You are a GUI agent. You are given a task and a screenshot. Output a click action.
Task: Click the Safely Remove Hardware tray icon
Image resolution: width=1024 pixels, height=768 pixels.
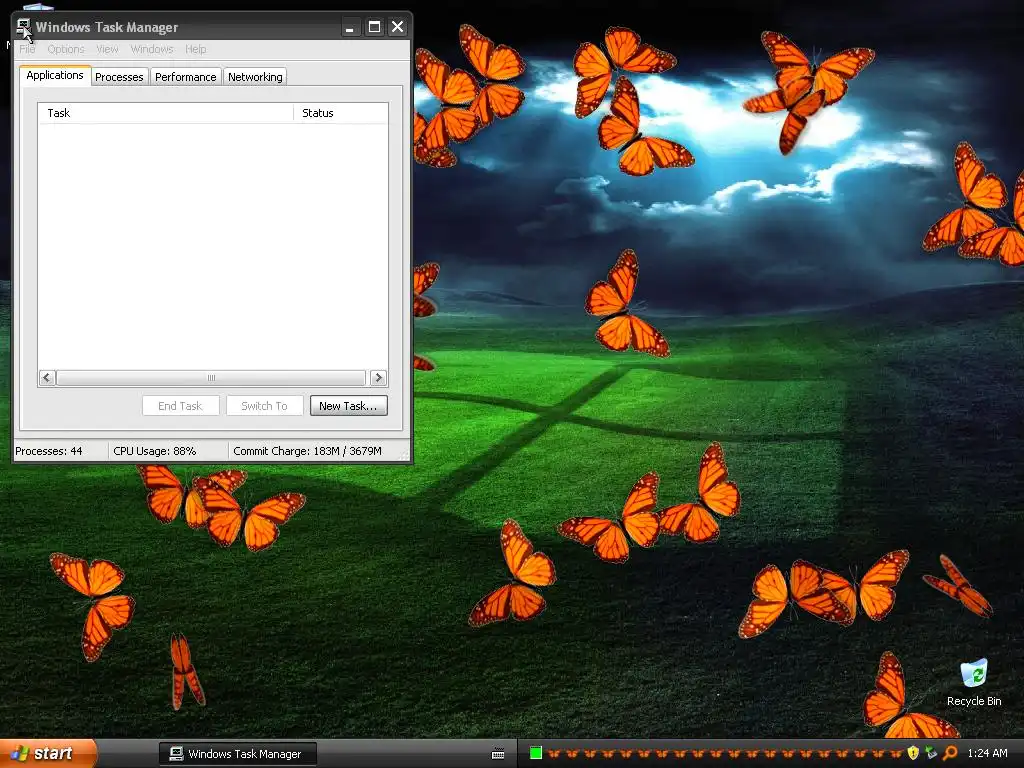point(931,753)
